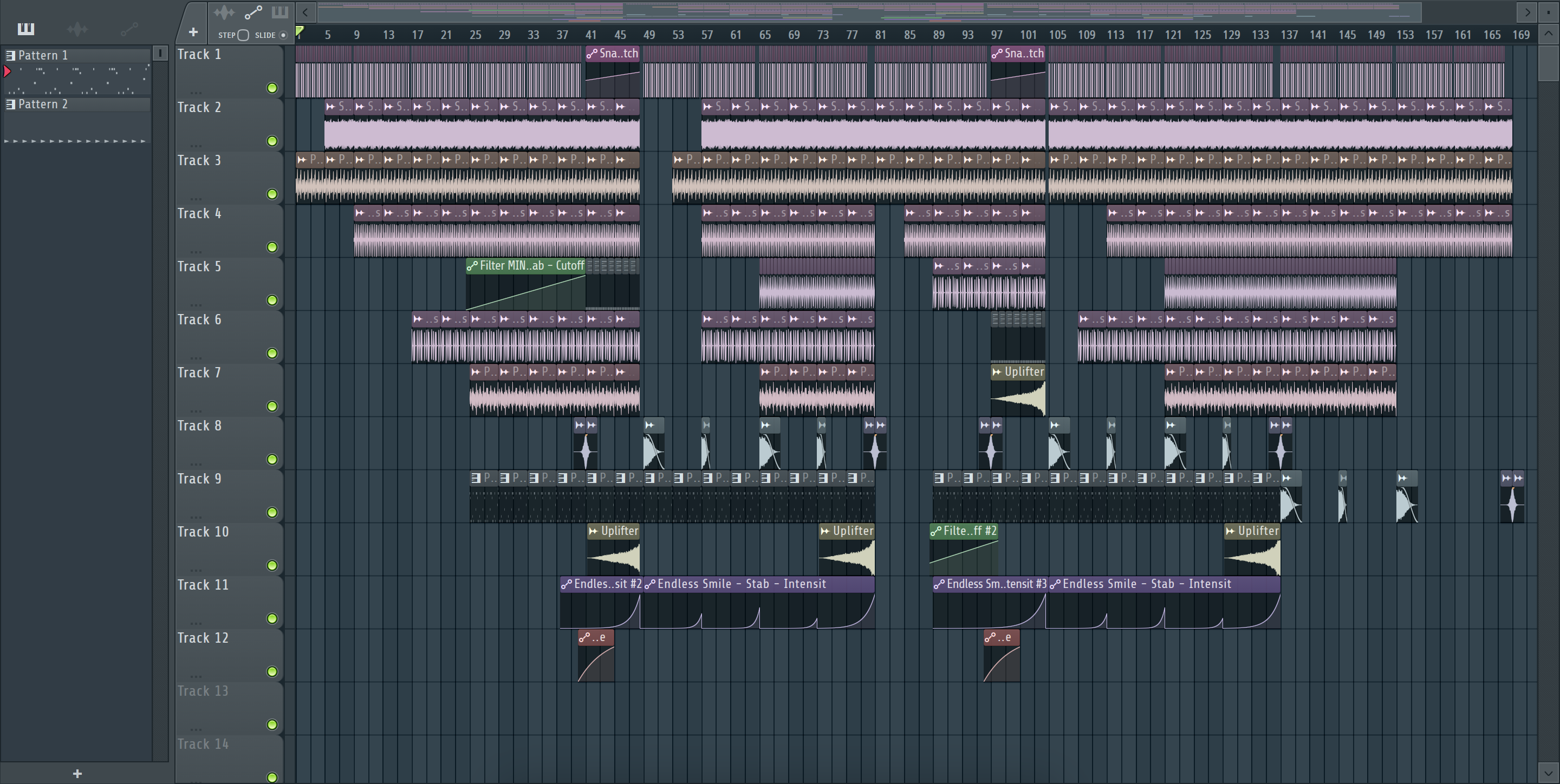Select first Uplifter clip on Track 10
Viewport: 1560px width, 784px height.
[x=613, y=549]
